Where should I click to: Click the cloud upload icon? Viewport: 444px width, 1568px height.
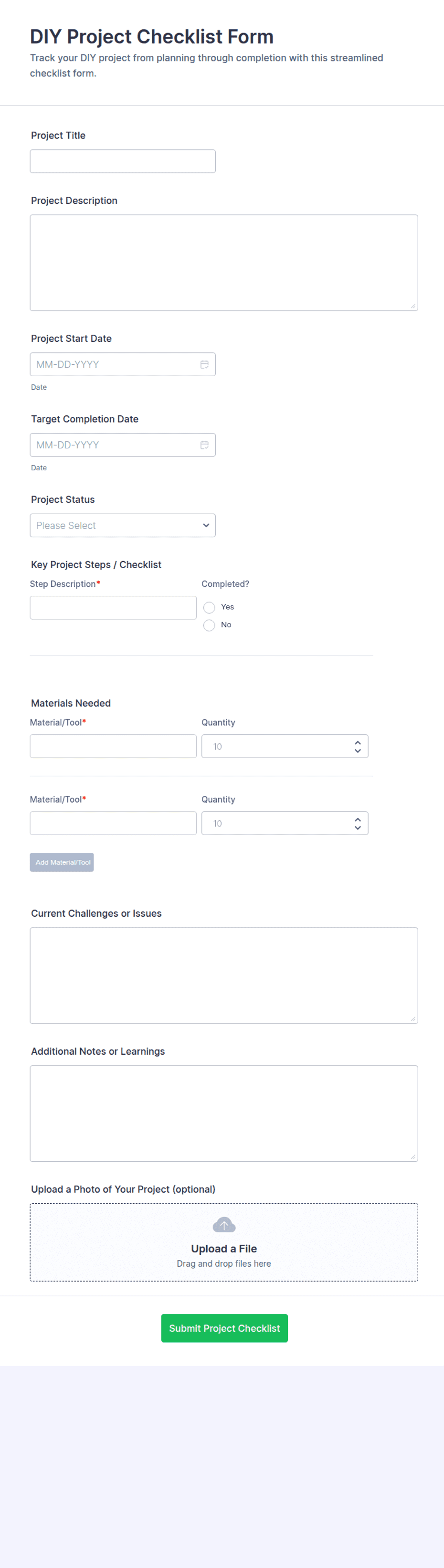pos(224,1225)
